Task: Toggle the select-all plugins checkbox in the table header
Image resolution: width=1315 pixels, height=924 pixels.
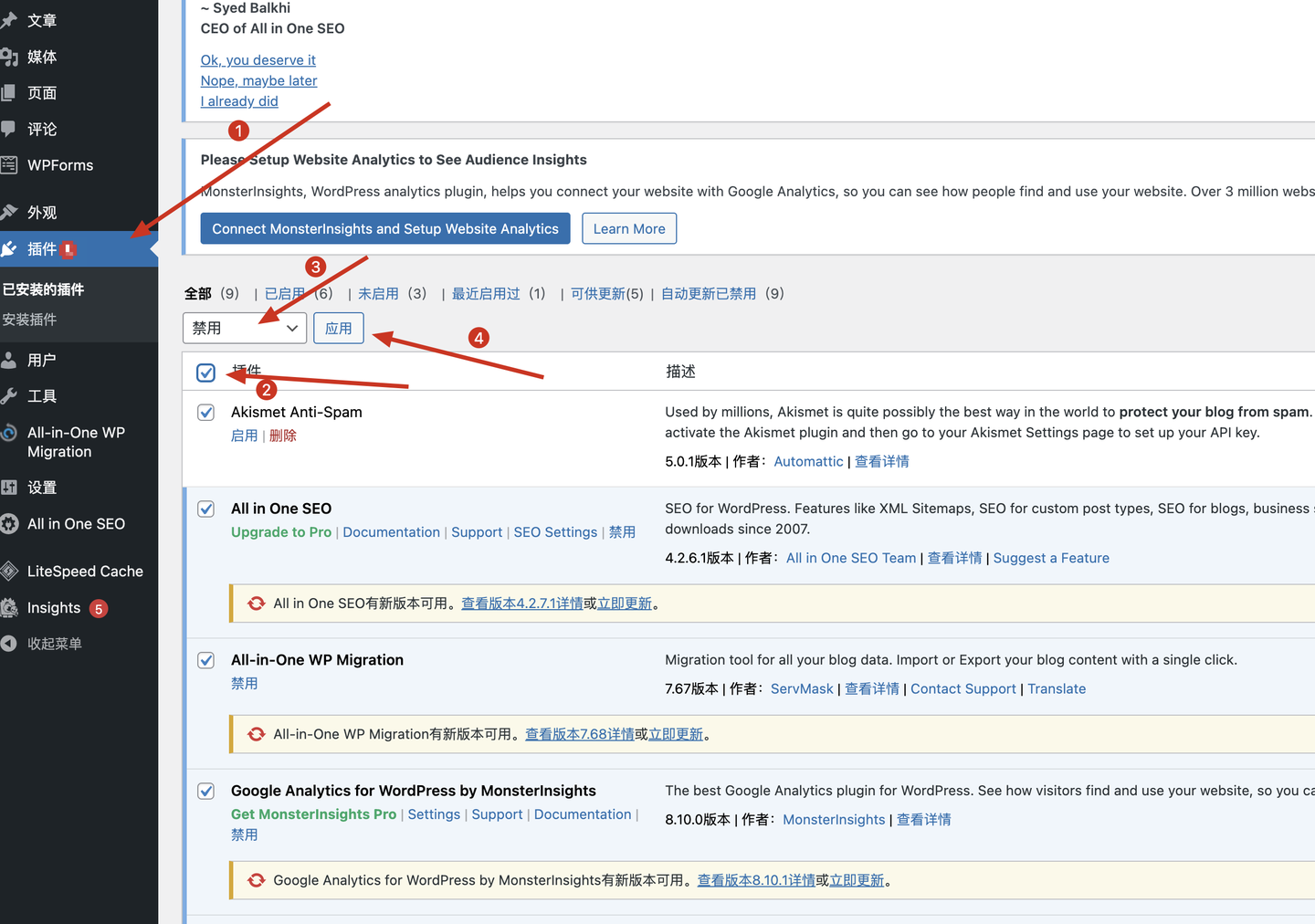Action: click(x=206, y=373)
